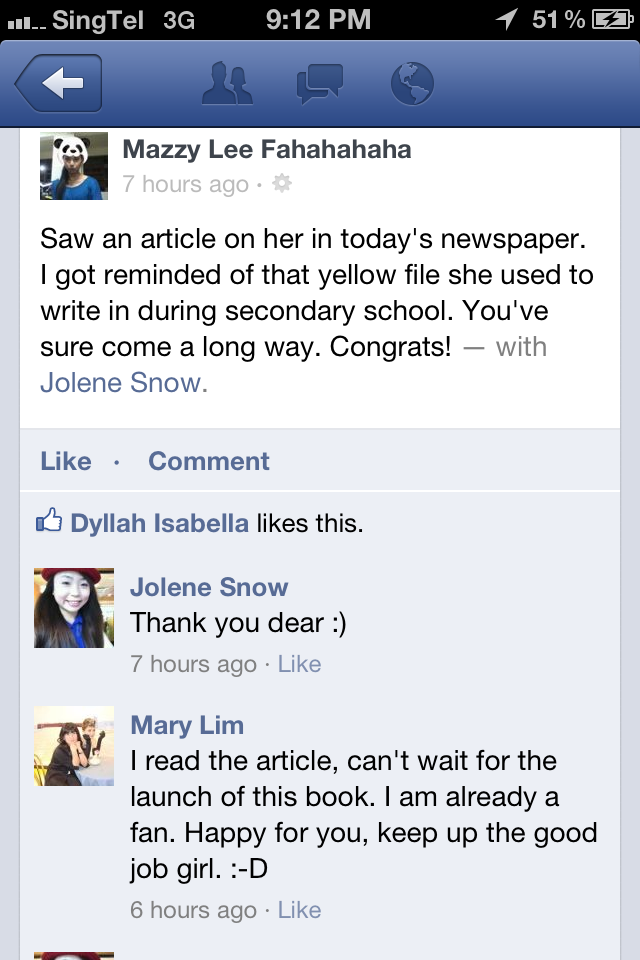Tap the back arrow button
This screenshot has height=960, width=640.
point(59,83)
